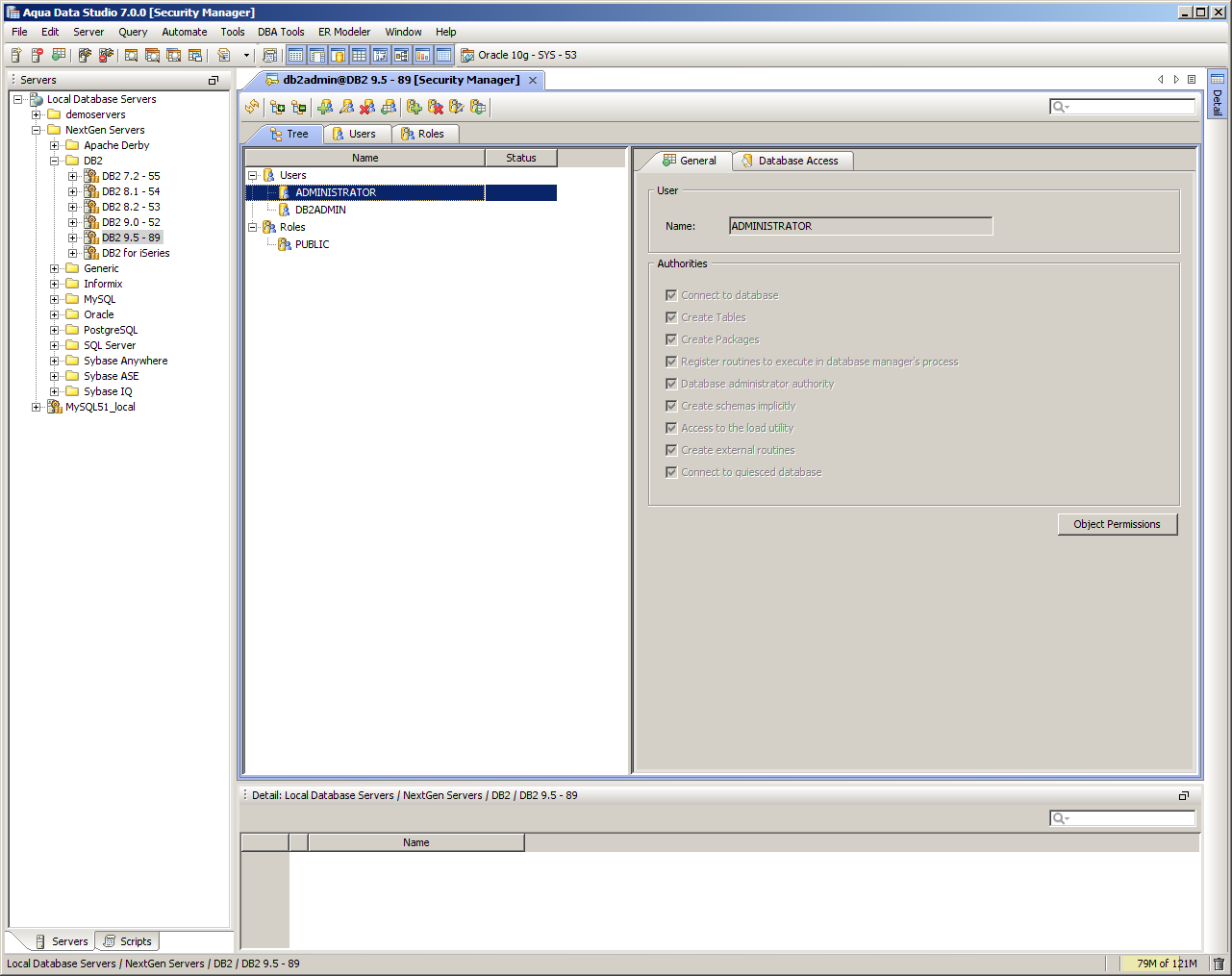Open the dropdown arrow in the main toolbar
Viewport: 1232px width, 976px height.
(246, 55)
